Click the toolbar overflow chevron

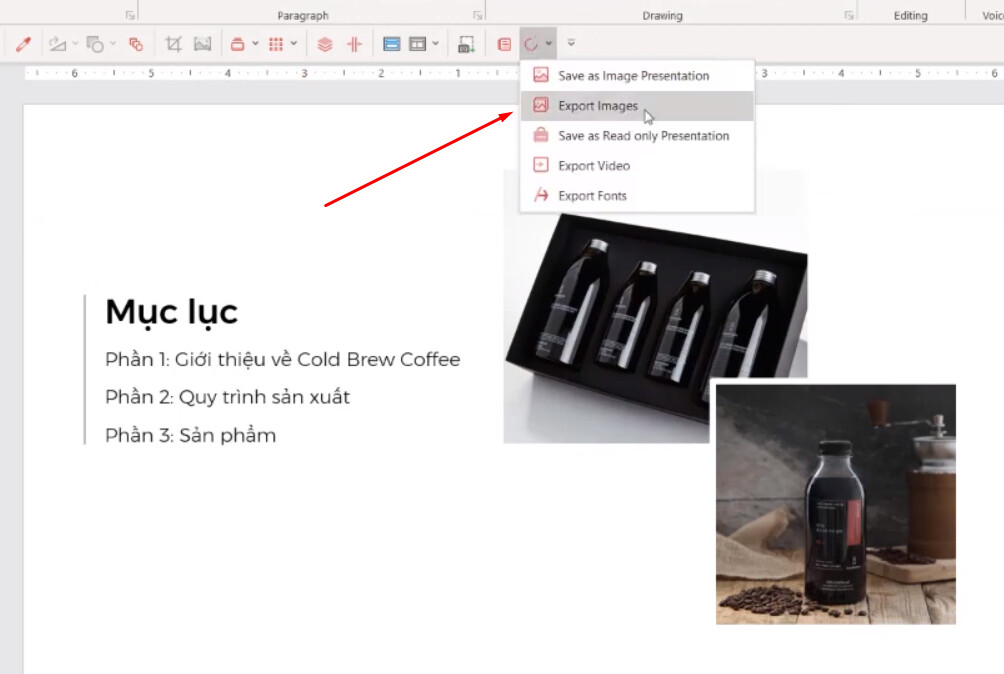570,43
